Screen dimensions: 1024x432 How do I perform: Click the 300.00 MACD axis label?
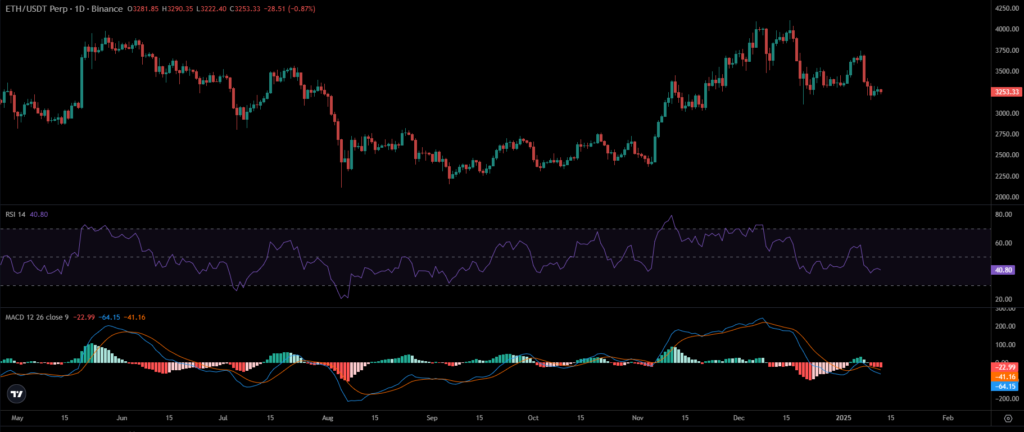tap(1004, 308)
